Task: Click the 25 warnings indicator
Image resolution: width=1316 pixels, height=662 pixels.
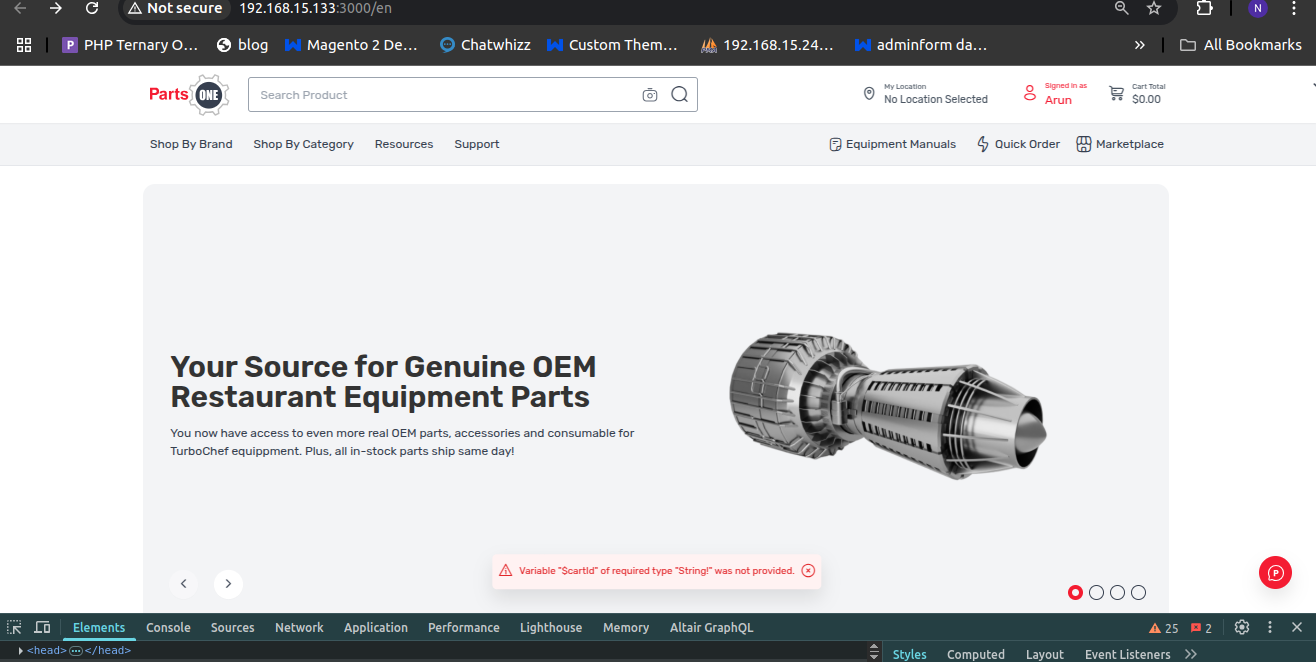Action: coord(1163,628)
